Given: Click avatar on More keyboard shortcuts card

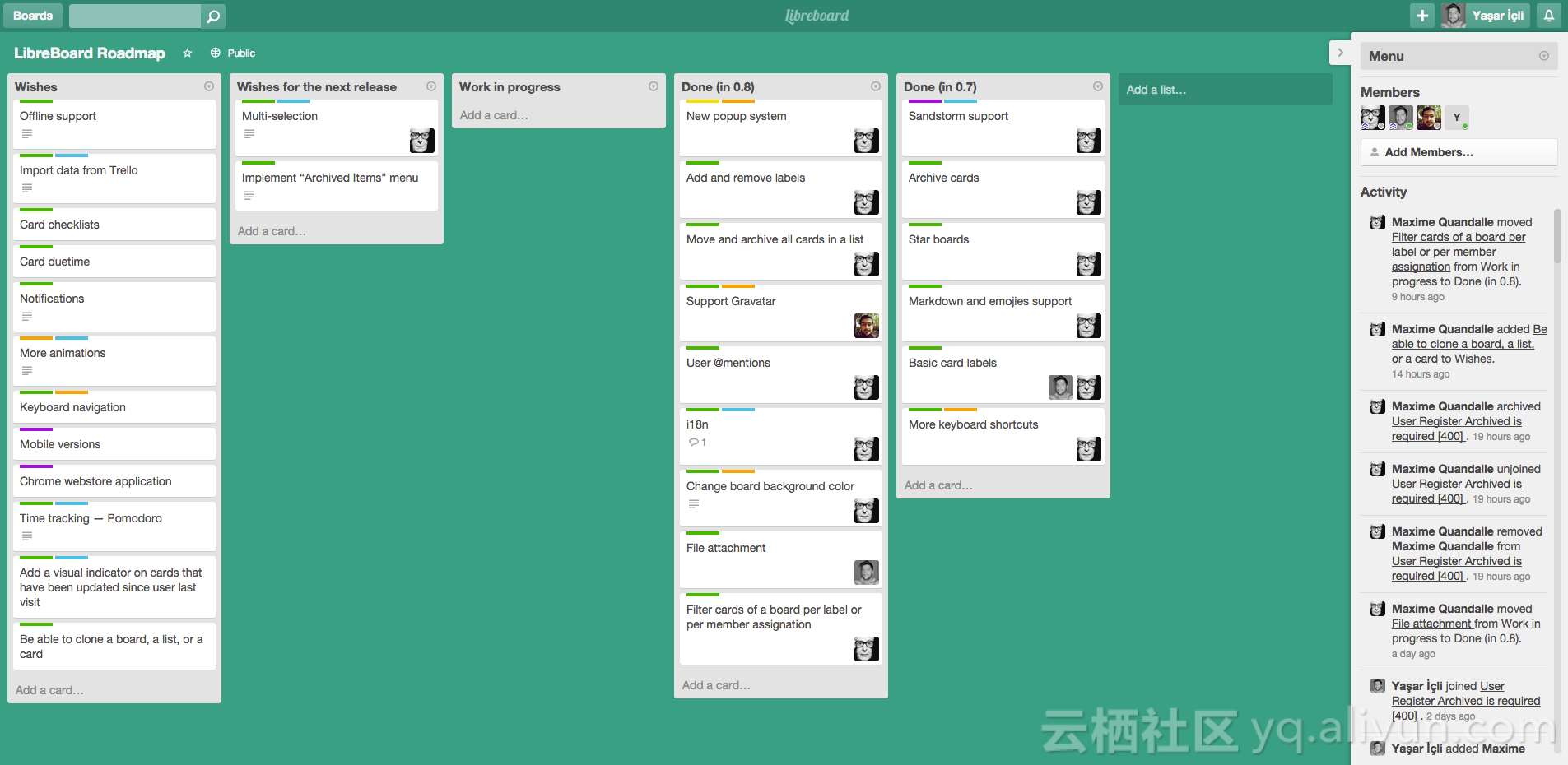Looking at the screenshot, I should pos(1089,449).
